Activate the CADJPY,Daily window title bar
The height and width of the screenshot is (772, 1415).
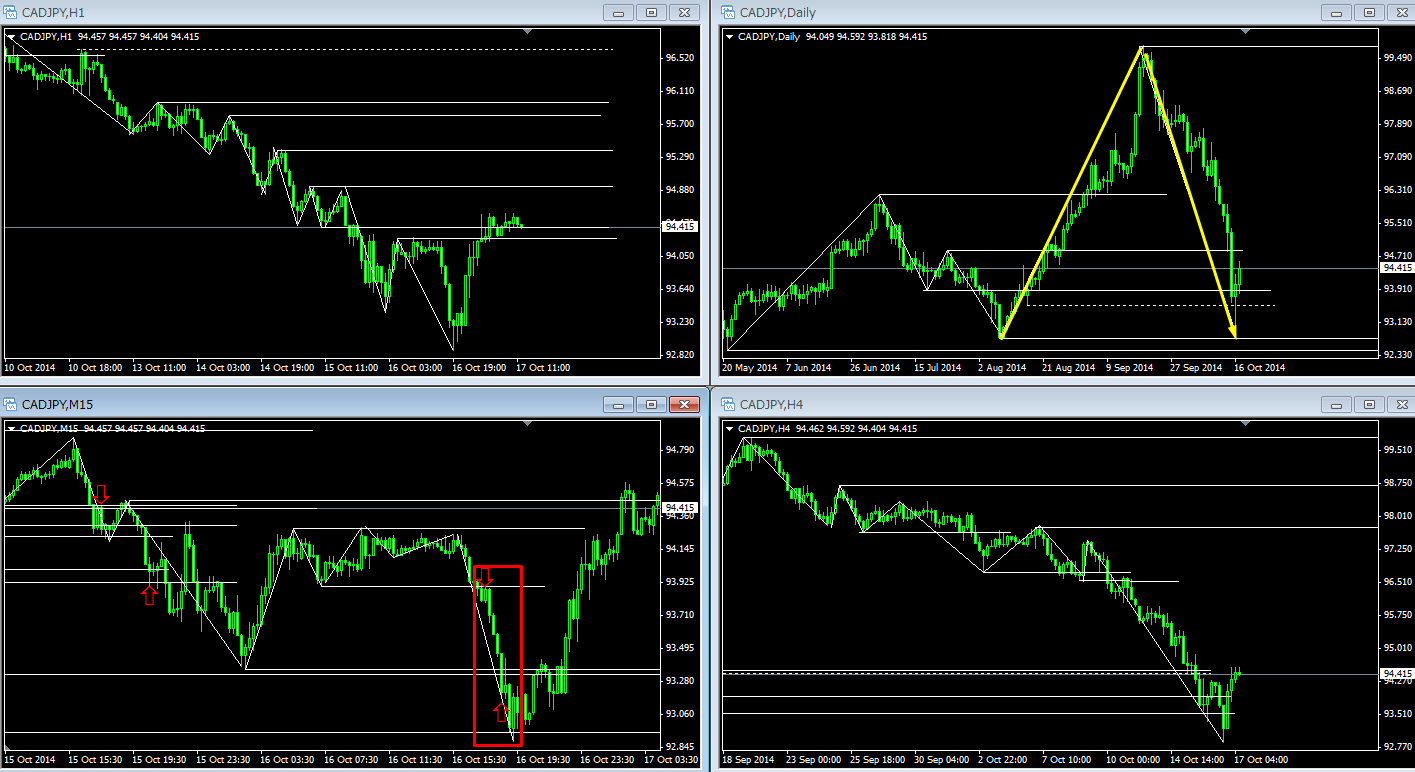pos(1000,12)
